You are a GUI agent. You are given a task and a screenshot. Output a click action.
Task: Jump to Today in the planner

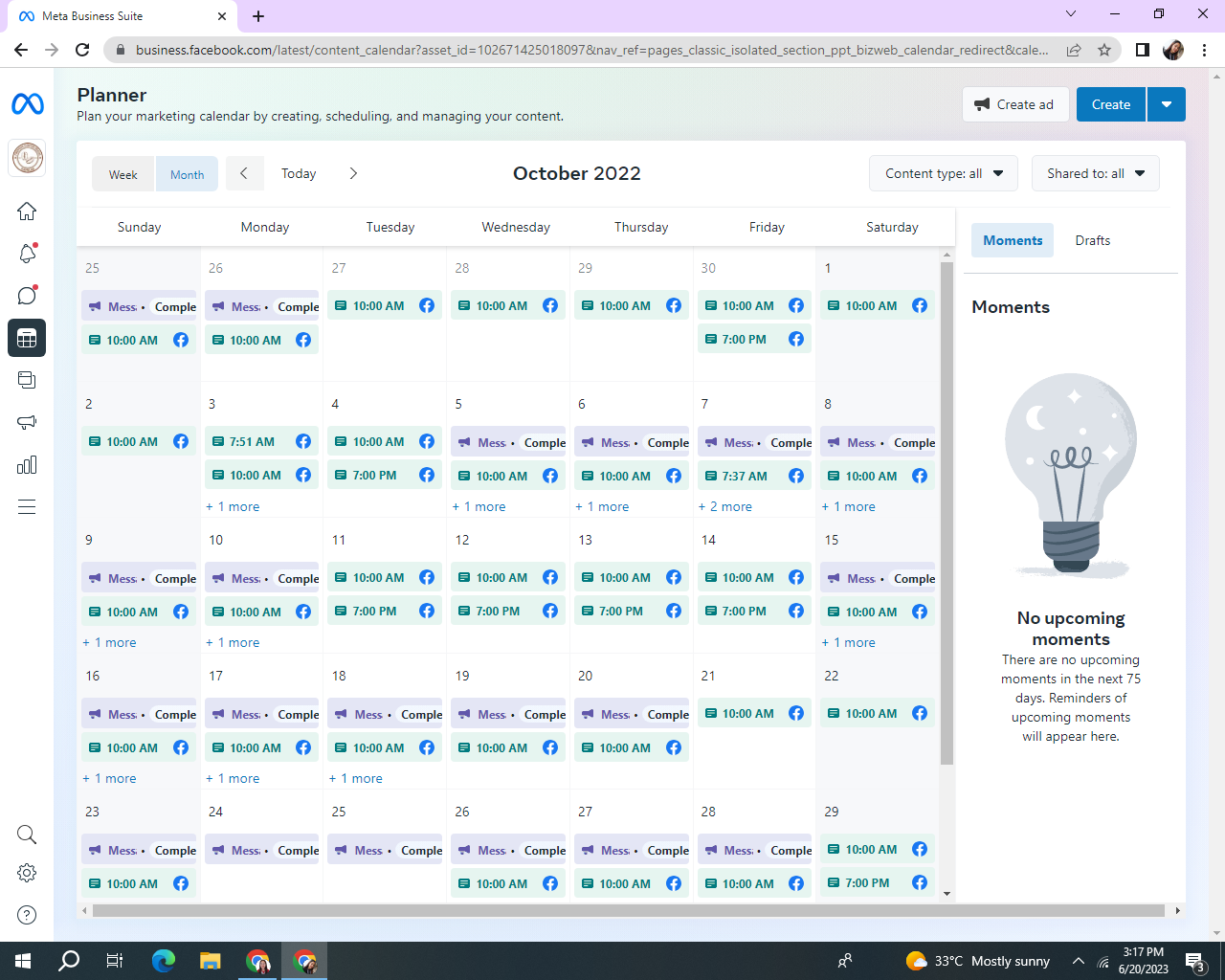click(299, 173)
